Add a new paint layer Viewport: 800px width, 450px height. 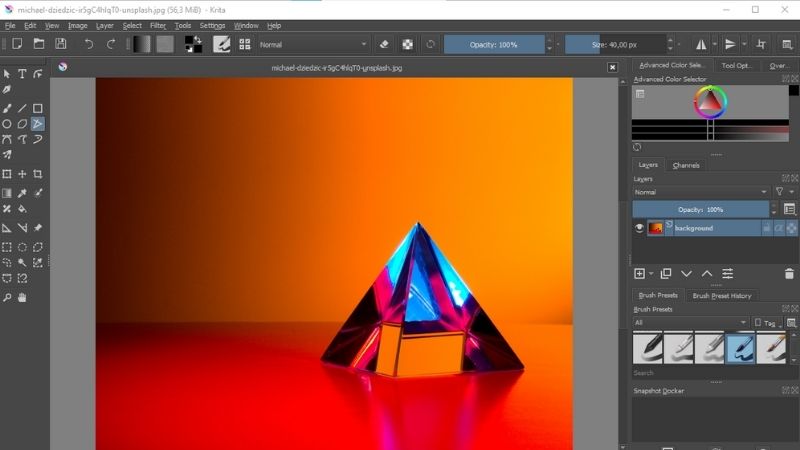tap(639, 274)
